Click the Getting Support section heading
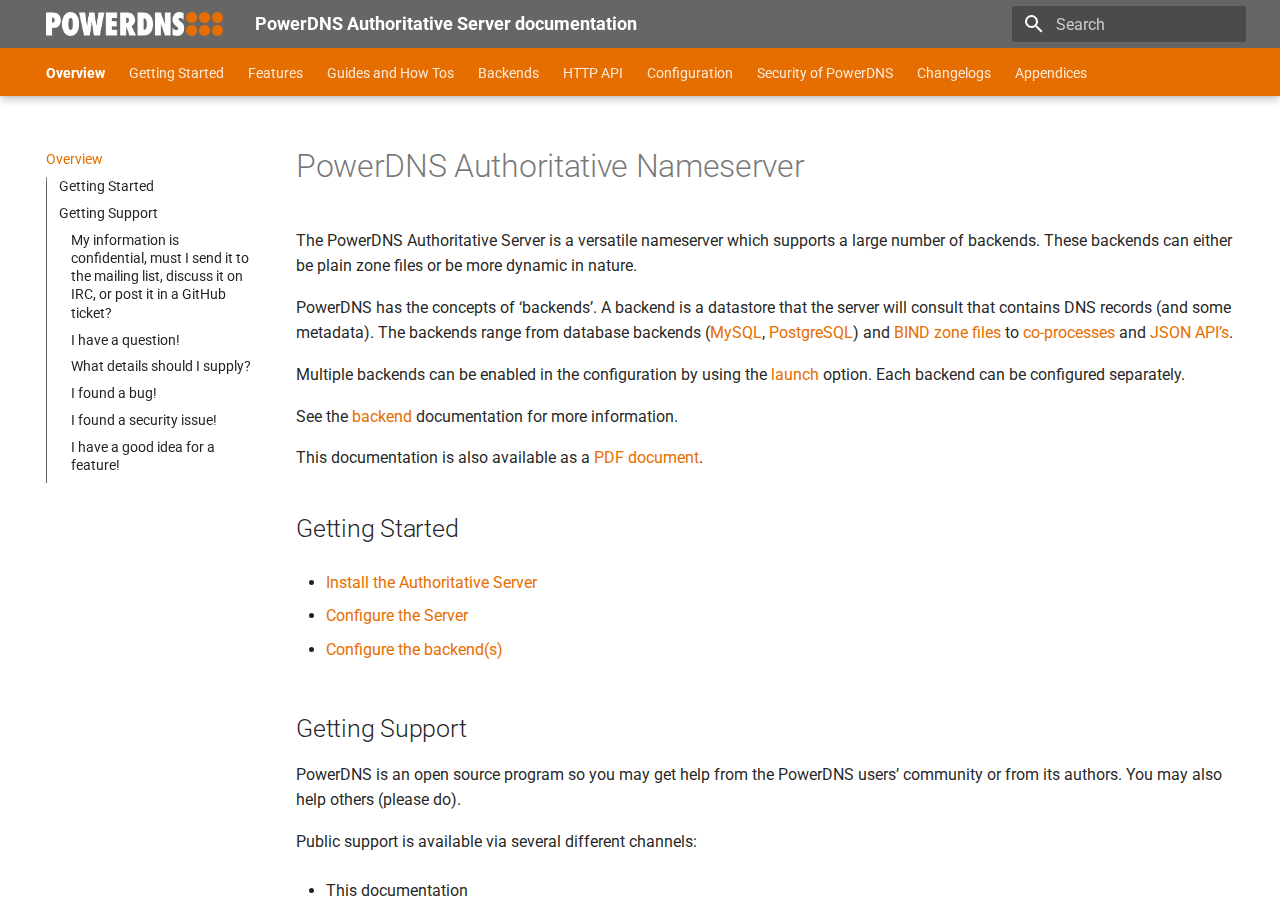Image resolution: width=1280 pixels, height=900 pixels. tap(381, 728)
